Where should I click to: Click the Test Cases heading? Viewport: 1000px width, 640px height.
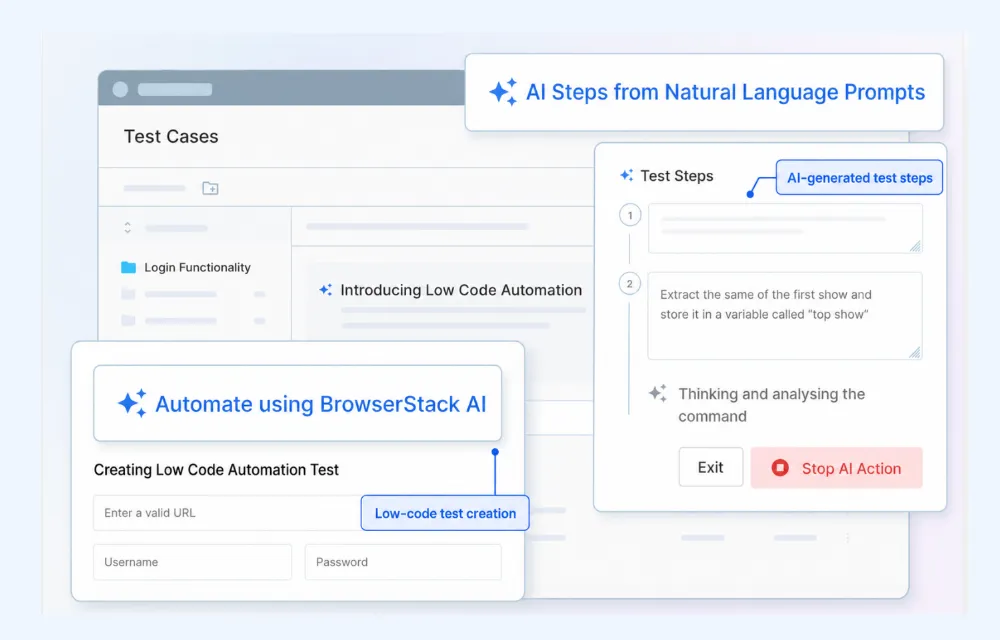pyautogui.click(x=171, y=136)
